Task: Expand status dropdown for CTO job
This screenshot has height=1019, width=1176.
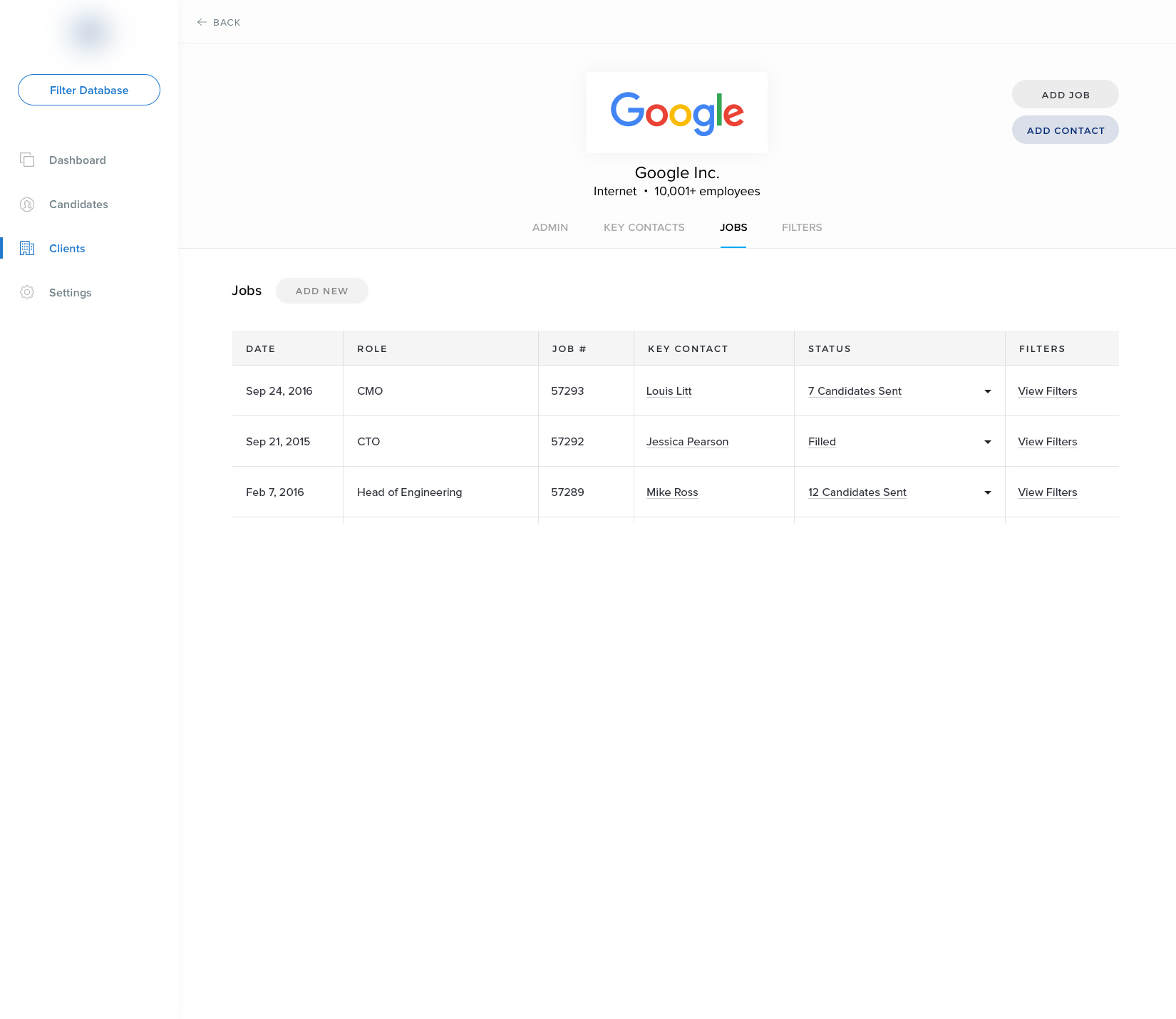Action: [988, 442]
